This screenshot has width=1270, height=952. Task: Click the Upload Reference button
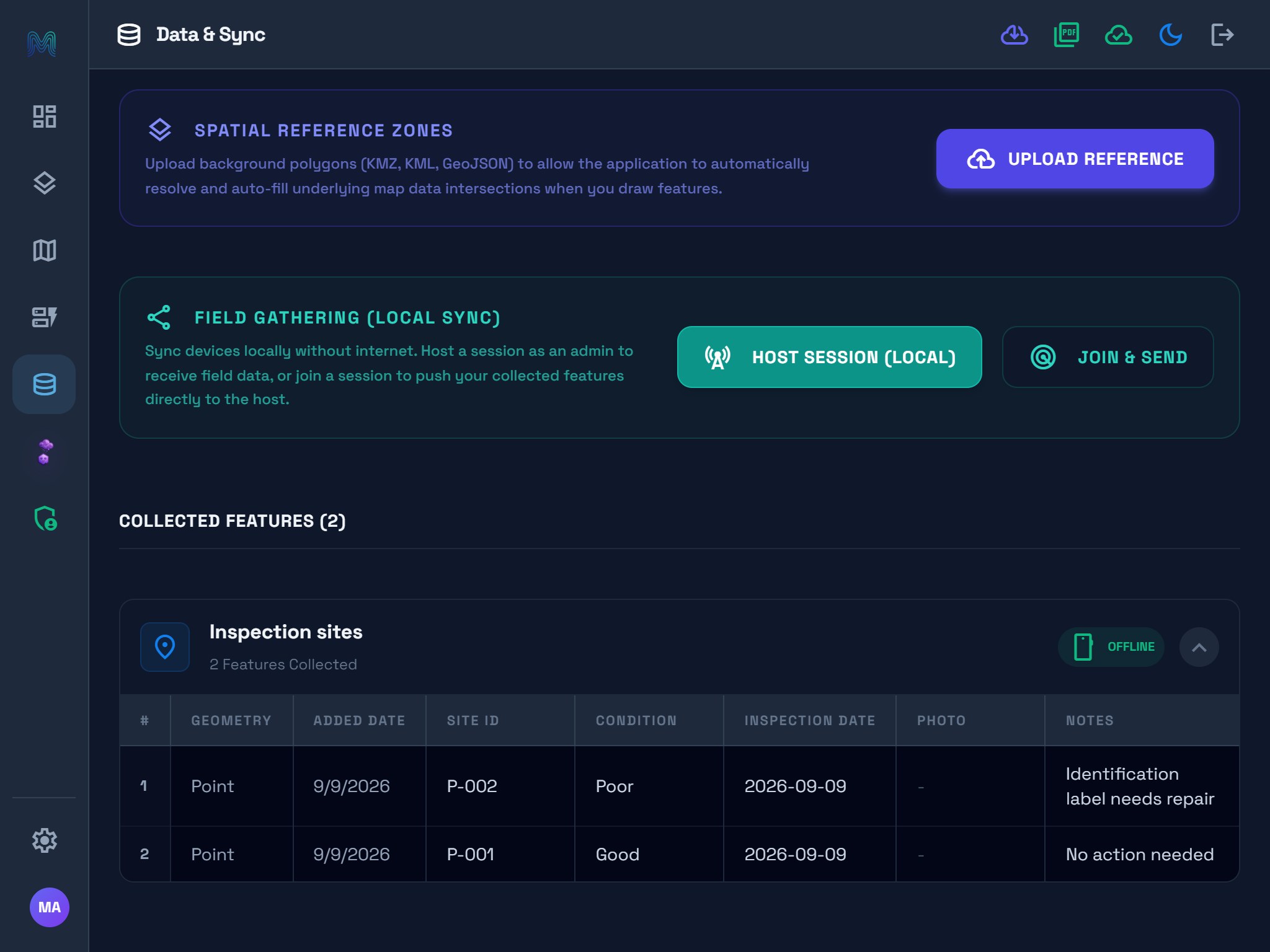1075,159
